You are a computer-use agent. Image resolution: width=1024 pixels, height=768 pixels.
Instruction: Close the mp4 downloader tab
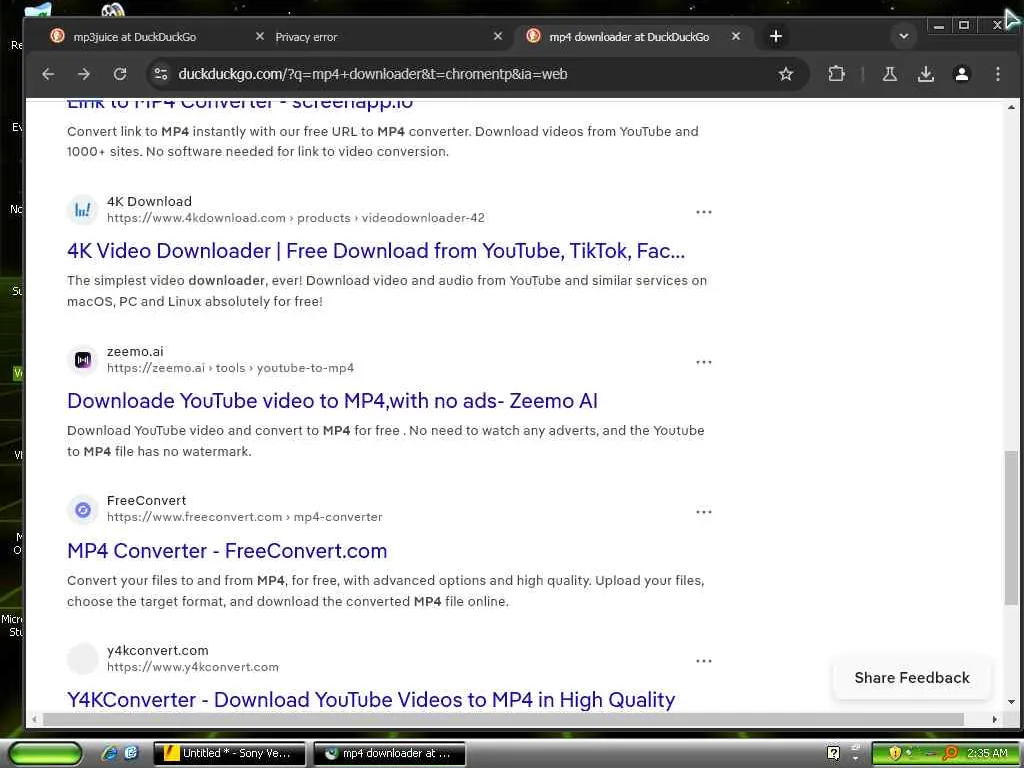[x=736, y=37]
